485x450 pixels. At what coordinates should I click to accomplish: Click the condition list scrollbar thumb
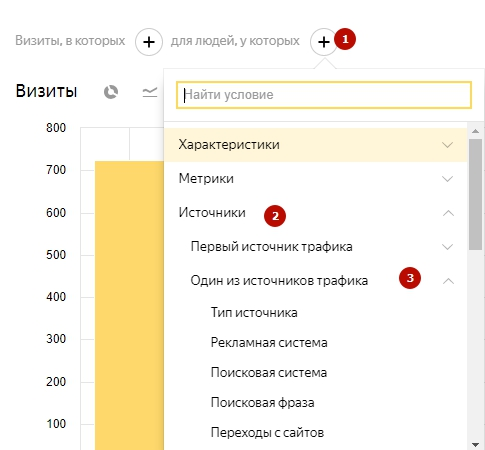[475, 194]
